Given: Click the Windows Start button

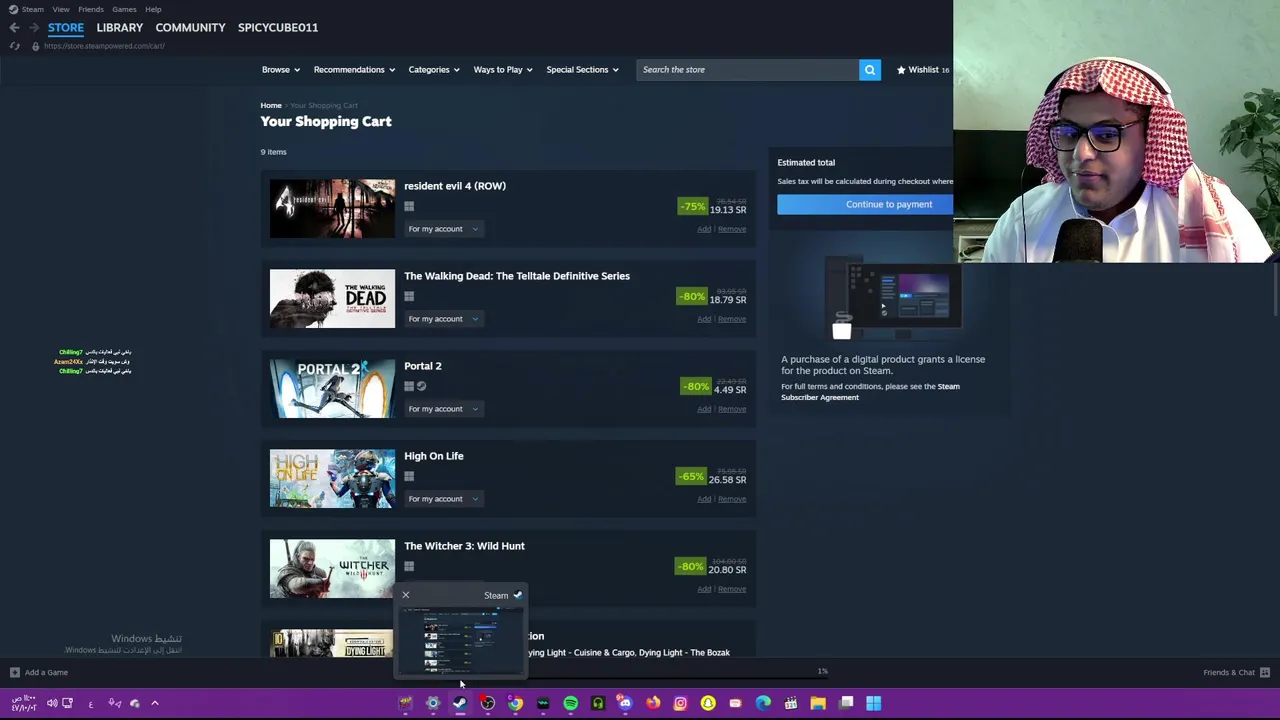Looking at the screenshot, I should click(x=873, y=703).
